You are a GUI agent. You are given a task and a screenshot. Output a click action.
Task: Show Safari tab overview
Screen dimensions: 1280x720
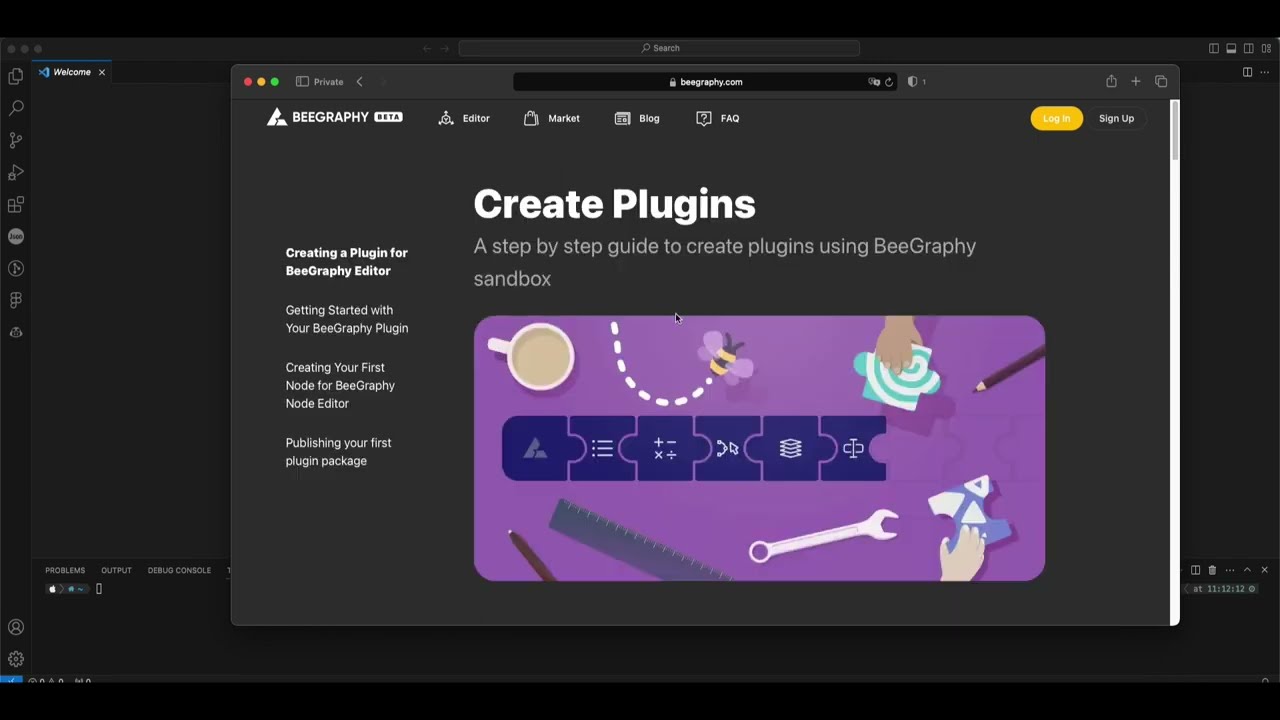click(x=1161, y=82)
